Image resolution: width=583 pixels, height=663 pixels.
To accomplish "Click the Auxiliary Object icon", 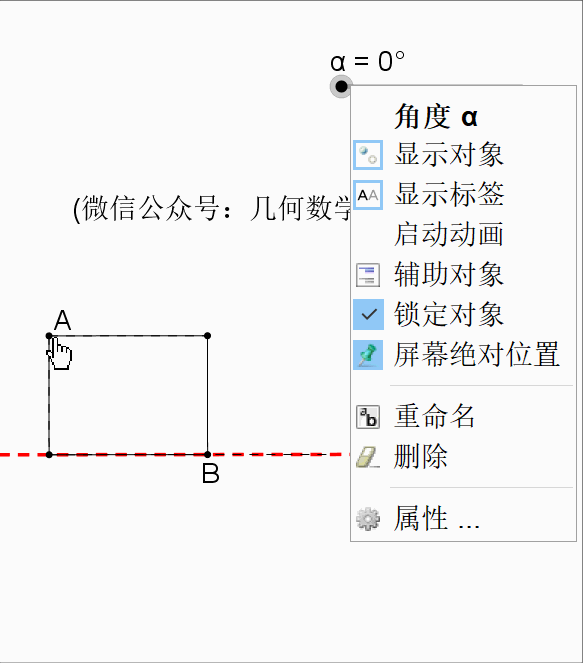I will coord(368,275).
